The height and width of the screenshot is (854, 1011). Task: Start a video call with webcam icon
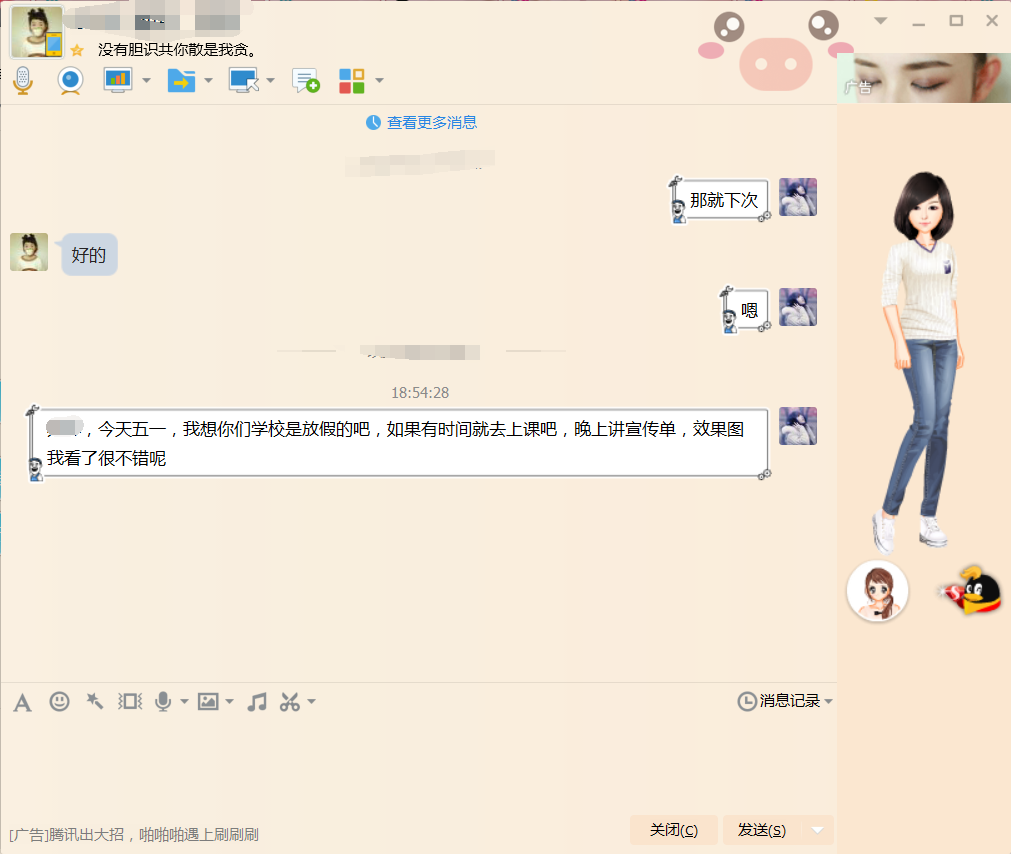click(70, 80)
